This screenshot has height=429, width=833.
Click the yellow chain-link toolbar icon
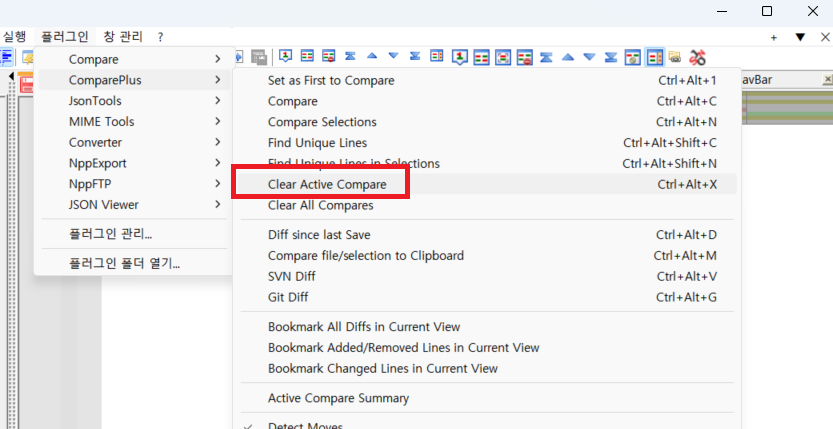coord(676,57)
